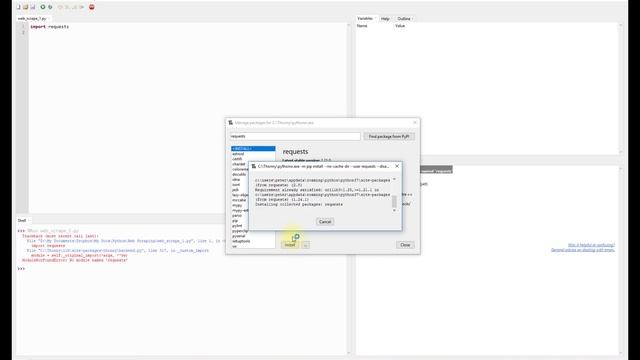Stop the backend with red Stop icon

coord(92,7)
